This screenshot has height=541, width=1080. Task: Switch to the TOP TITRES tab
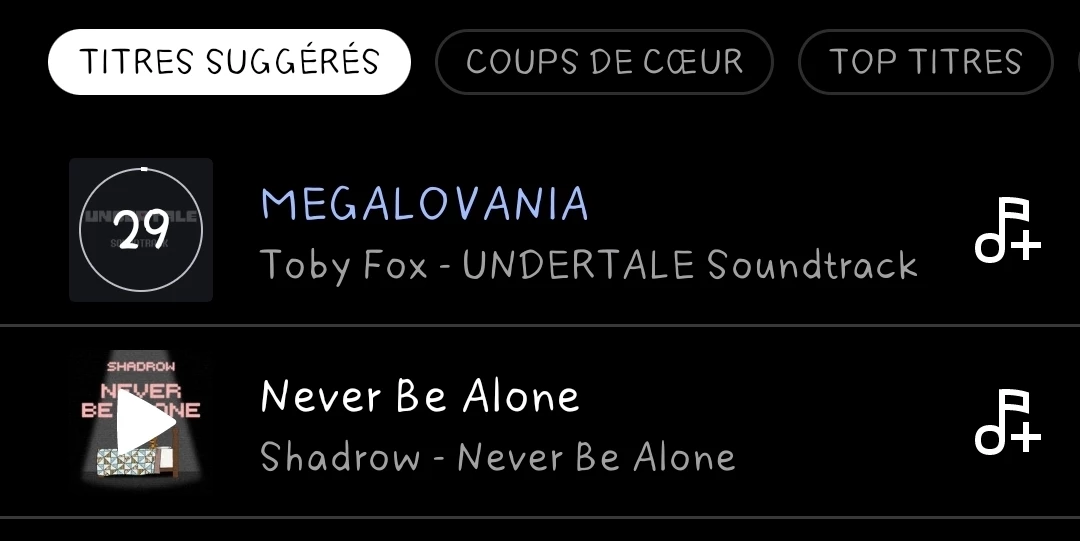click(926, 62)
